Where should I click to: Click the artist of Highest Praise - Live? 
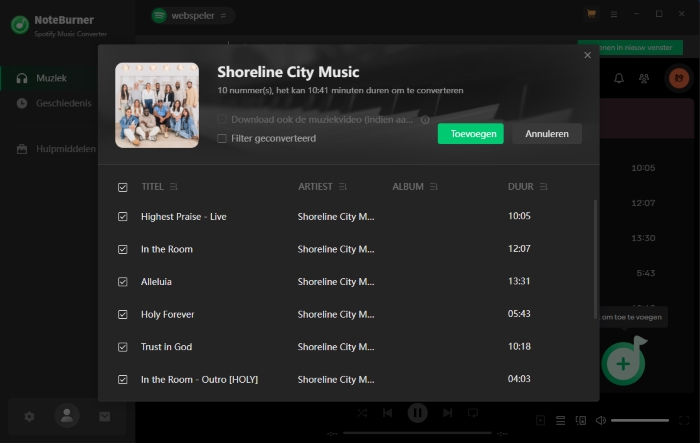click(x=336, y=217)
